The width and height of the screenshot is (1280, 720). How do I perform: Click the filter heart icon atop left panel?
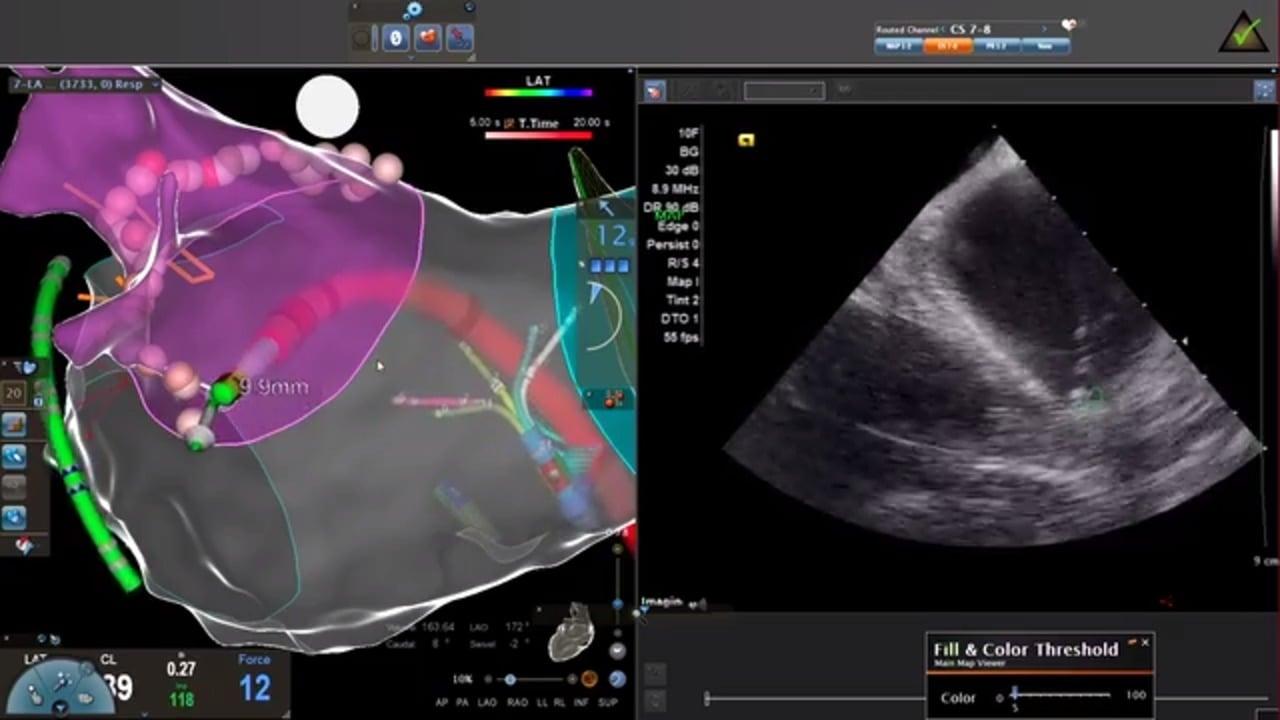point(26,367)
